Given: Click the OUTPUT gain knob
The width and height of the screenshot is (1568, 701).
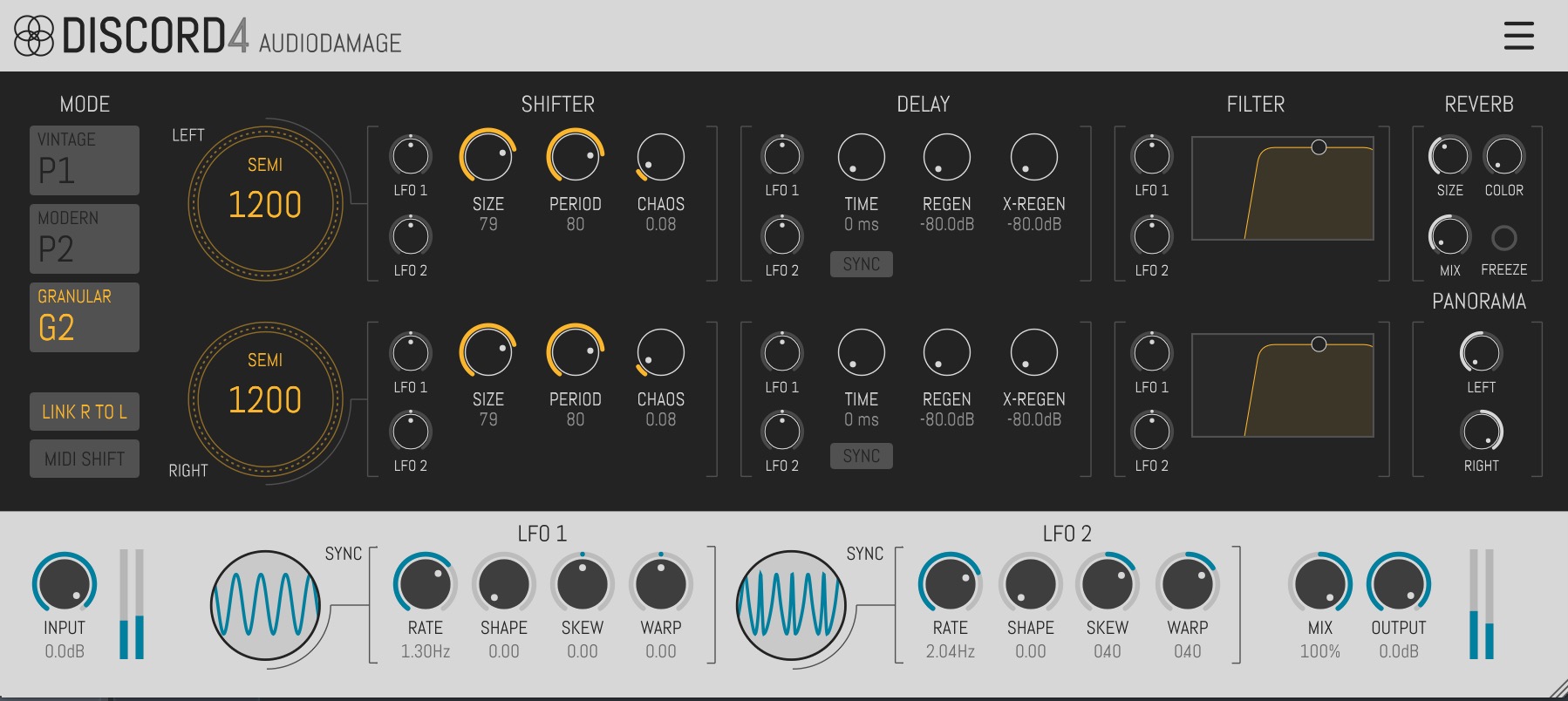Looking at the screenshot, I should pyautogui.click(x=1399, y=583).
